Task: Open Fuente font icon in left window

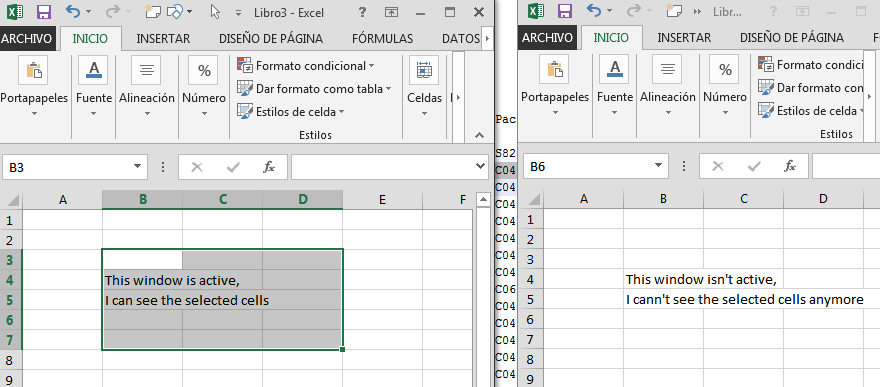Action: tap(93, 70)
